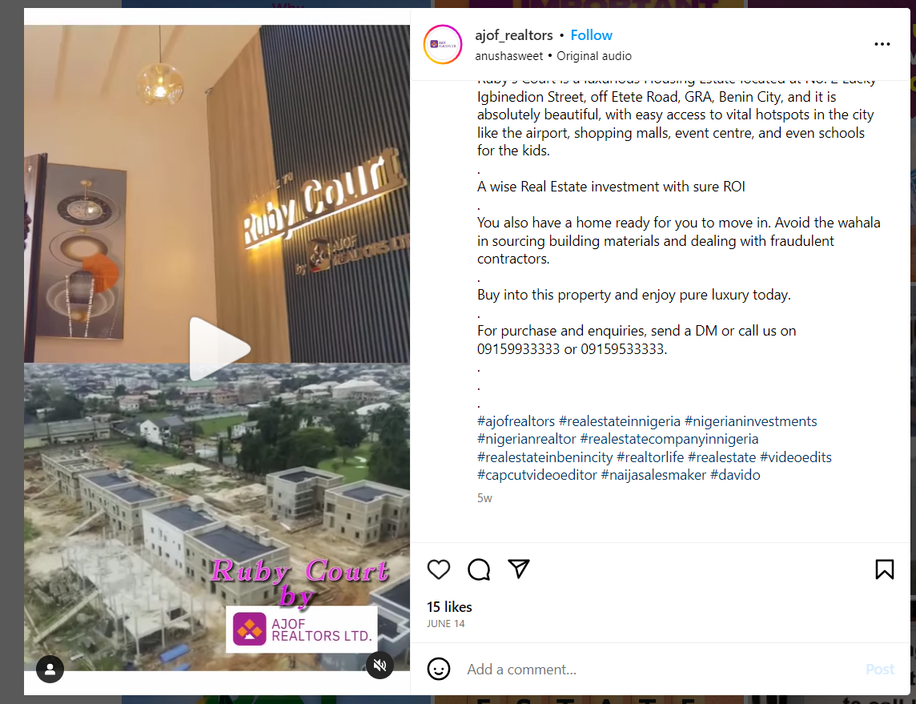This screenshot has height=704, width=916.
Task: Submit comment with Post button
Action: [x=880, y=669]
